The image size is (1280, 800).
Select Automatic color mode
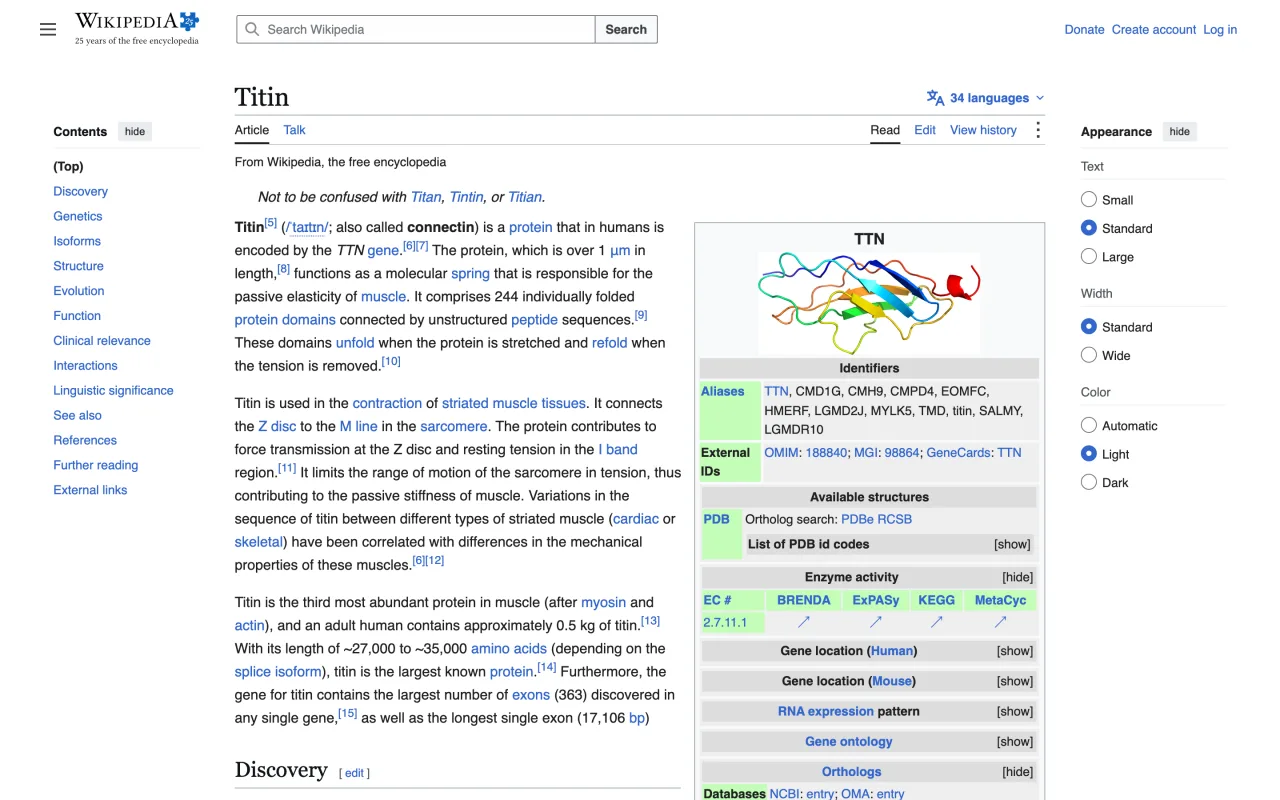(1089, 425)
